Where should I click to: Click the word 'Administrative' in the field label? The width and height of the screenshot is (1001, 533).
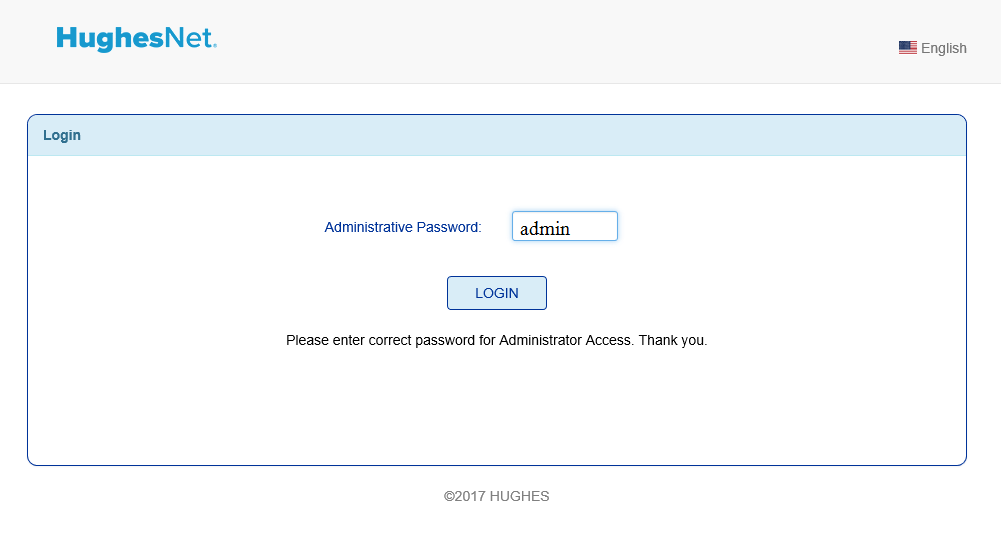tap(368, 227)
